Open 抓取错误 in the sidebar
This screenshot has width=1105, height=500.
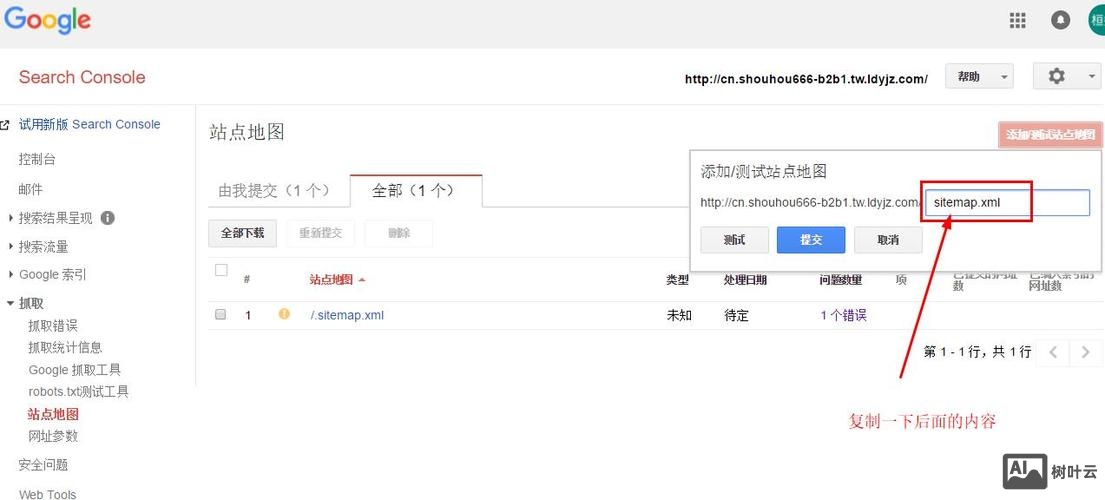tap(53, 326)
